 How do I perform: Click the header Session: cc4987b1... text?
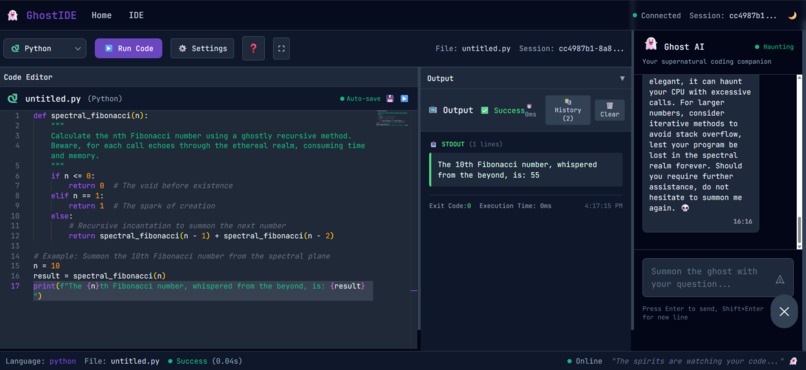tap(733, 15)
